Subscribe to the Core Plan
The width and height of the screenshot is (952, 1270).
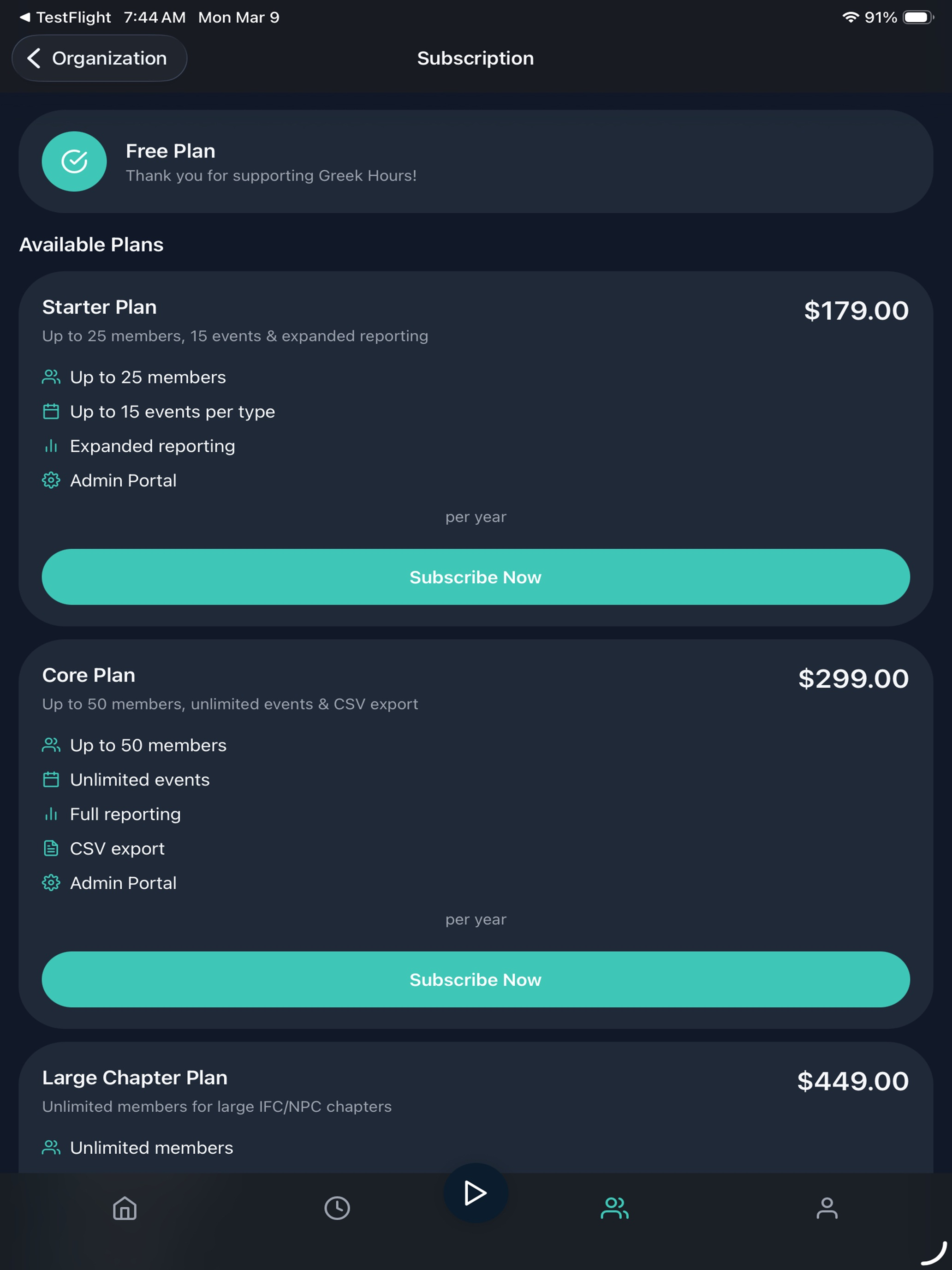pyautogui.click(x=476, y=979)
